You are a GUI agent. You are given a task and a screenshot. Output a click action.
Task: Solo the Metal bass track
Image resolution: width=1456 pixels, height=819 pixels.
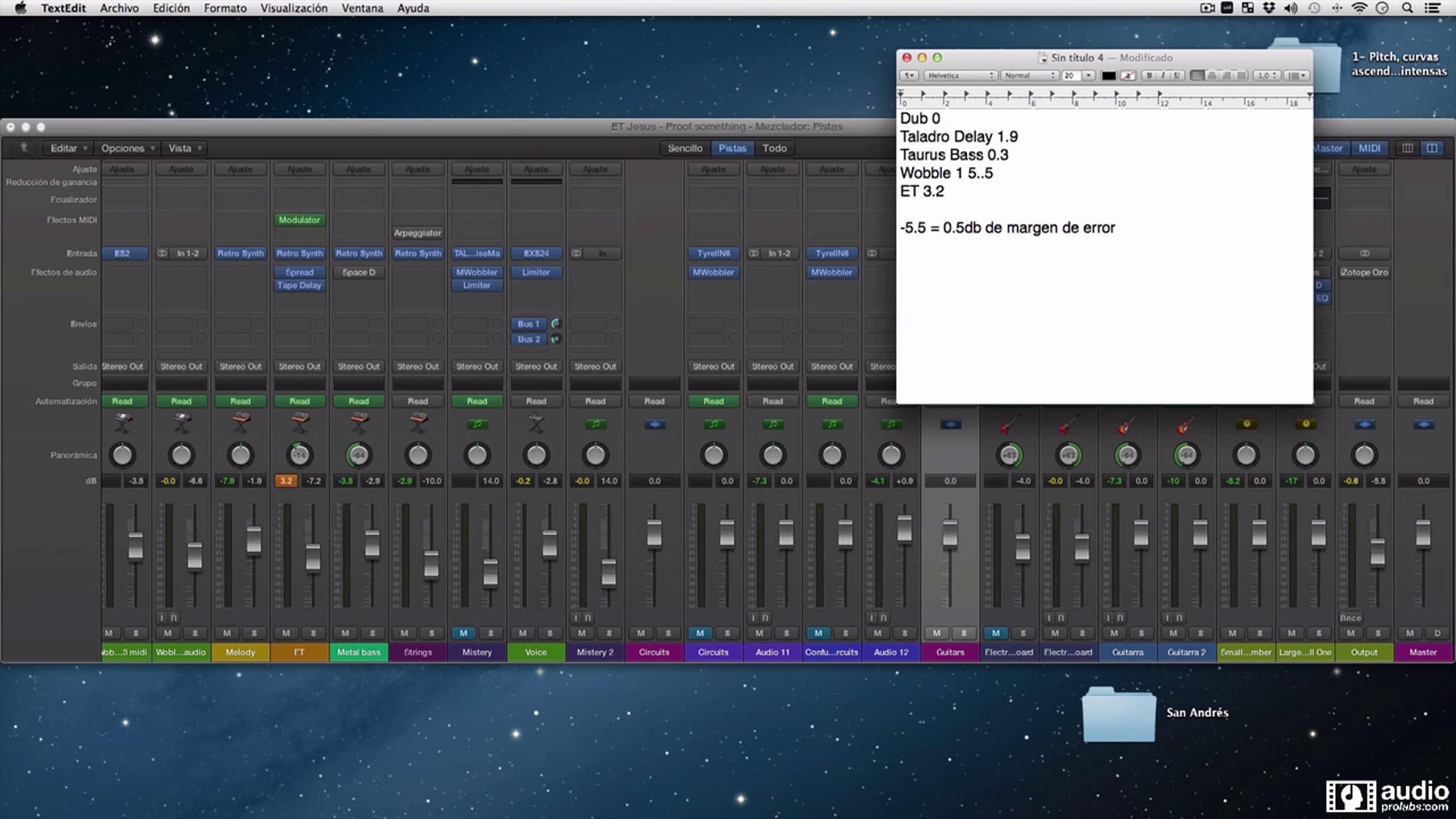[x=372, y=633]
